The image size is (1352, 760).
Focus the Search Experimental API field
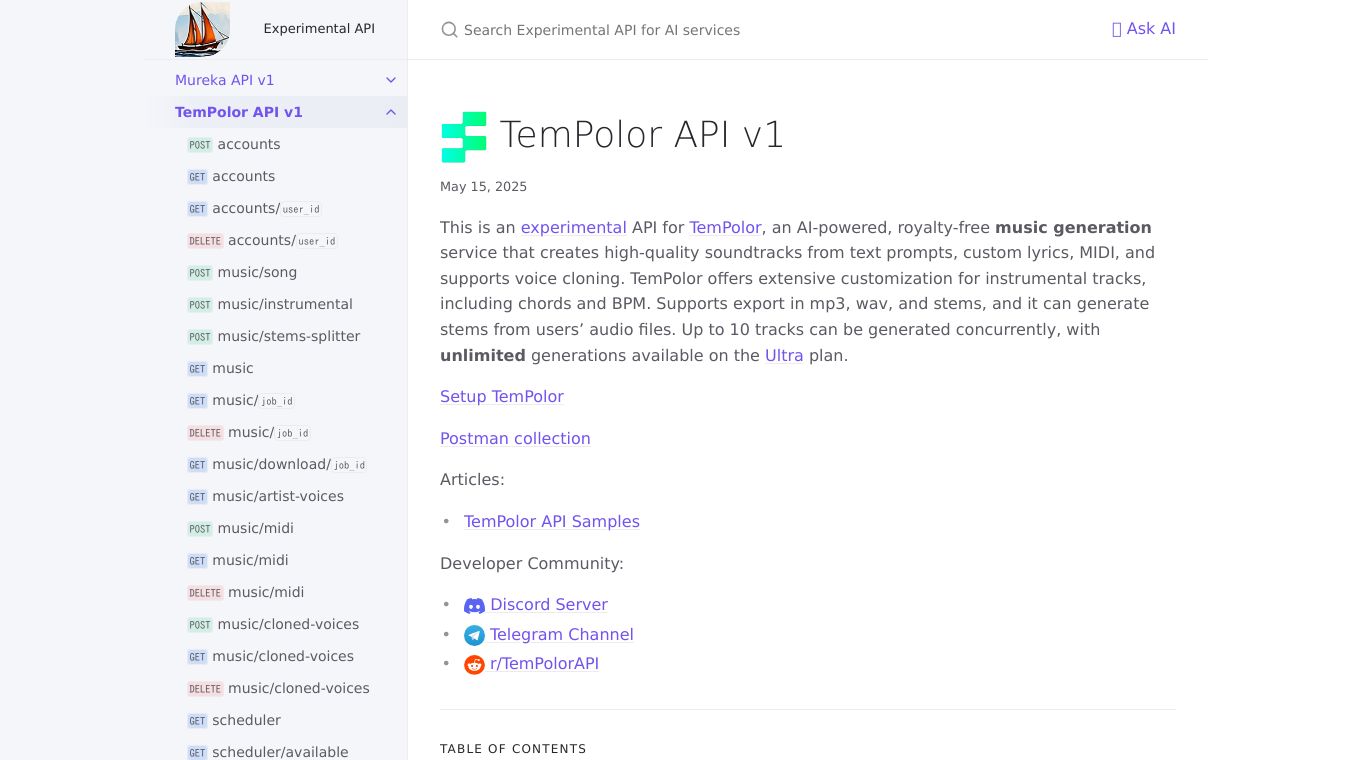[700, 30]
